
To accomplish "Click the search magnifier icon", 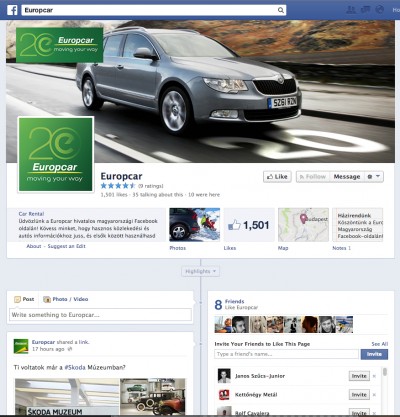I will 281,10.
